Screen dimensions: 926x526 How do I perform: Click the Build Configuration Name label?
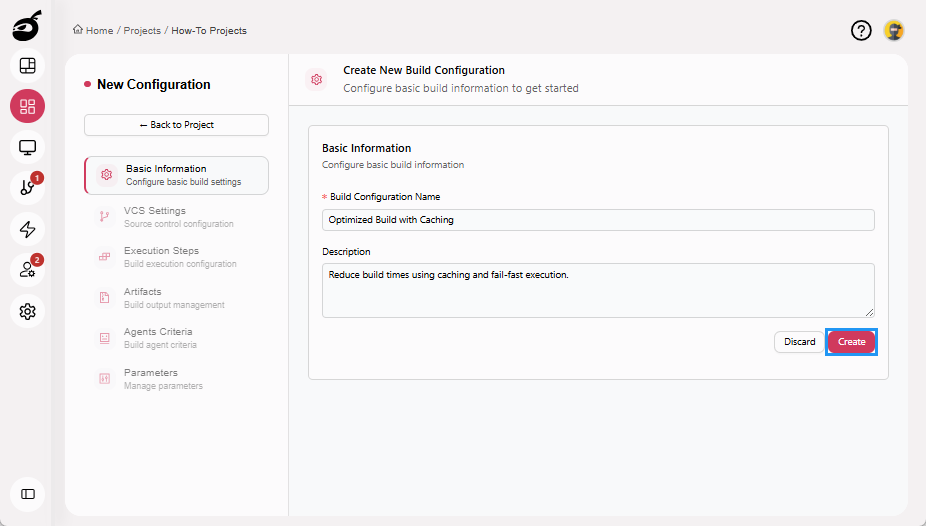[x=385, y=197]
